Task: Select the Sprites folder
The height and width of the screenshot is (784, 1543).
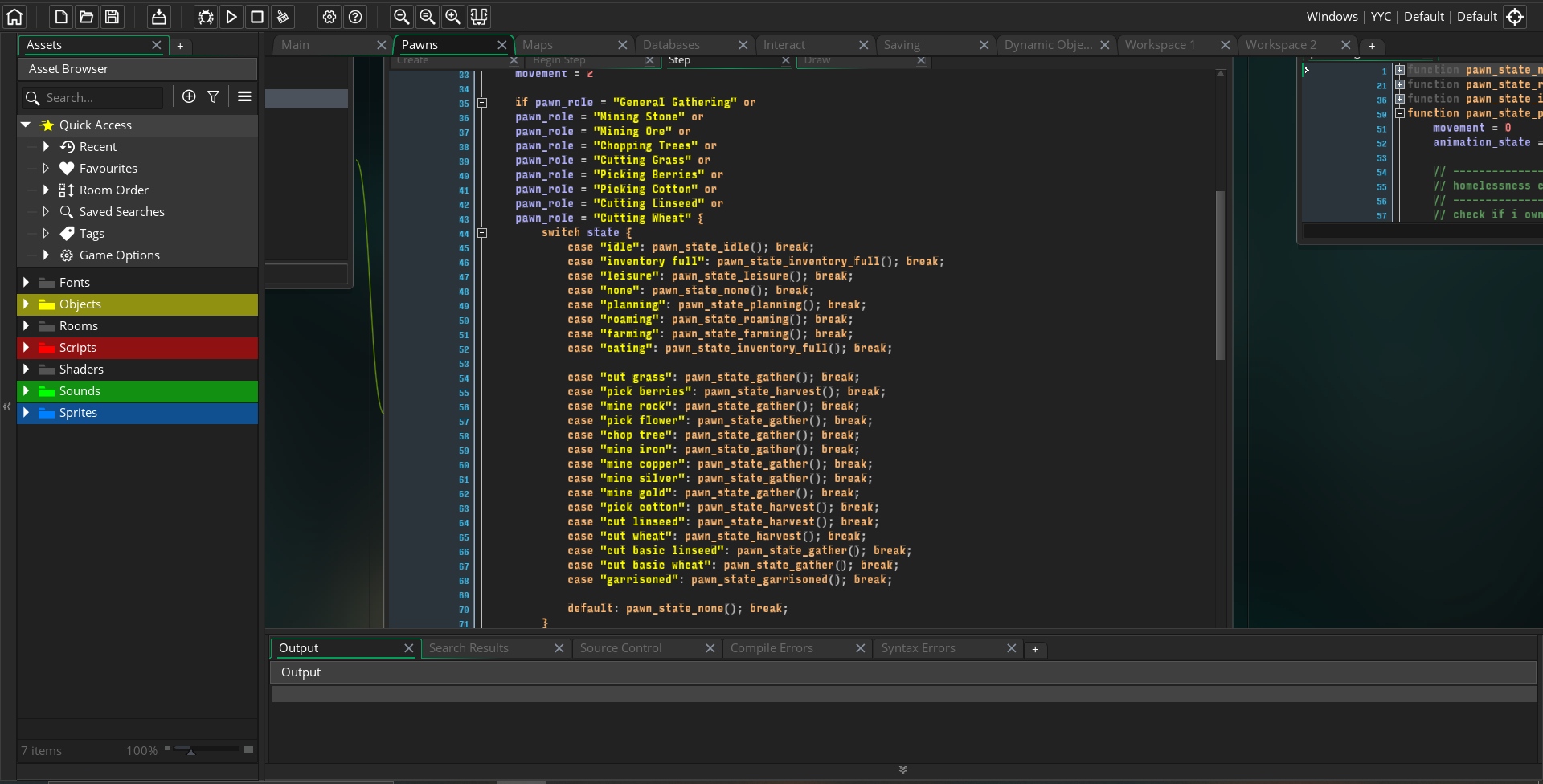Action: (x=137, y=412)
